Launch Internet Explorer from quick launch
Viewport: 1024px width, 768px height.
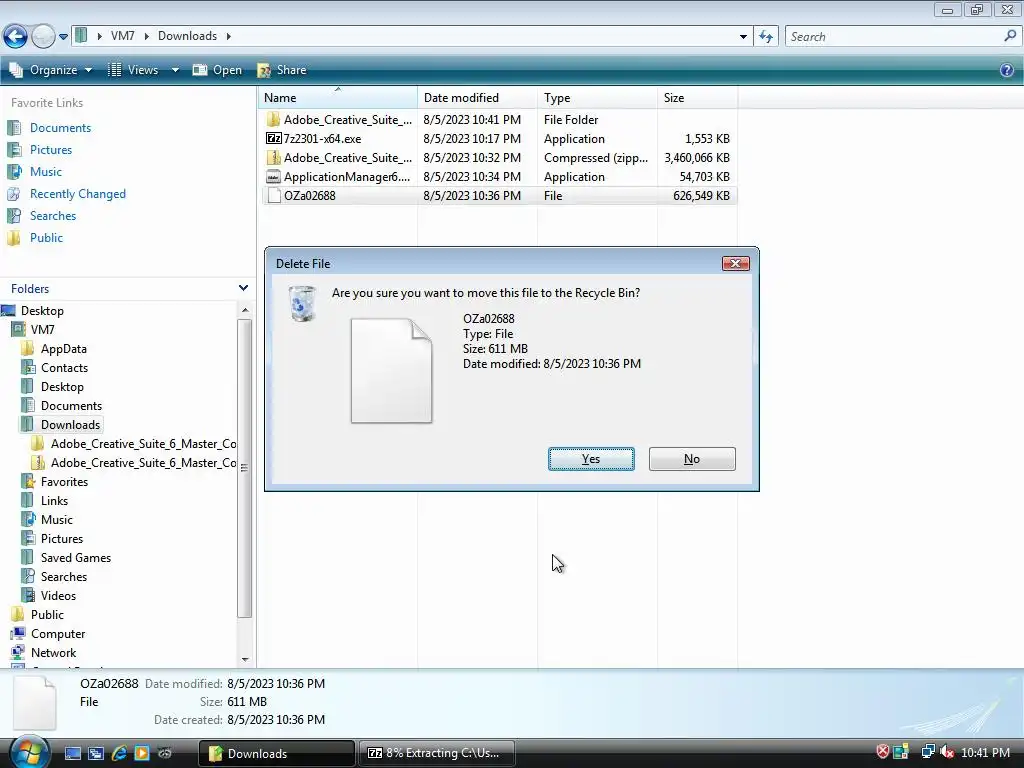[119, 753]
